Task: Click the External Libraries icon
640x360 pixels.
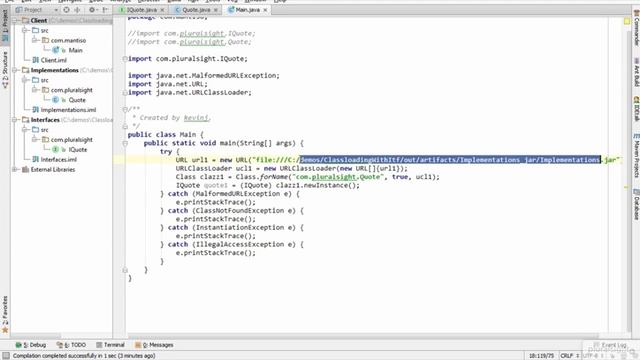Action: (x=25, y=169)
